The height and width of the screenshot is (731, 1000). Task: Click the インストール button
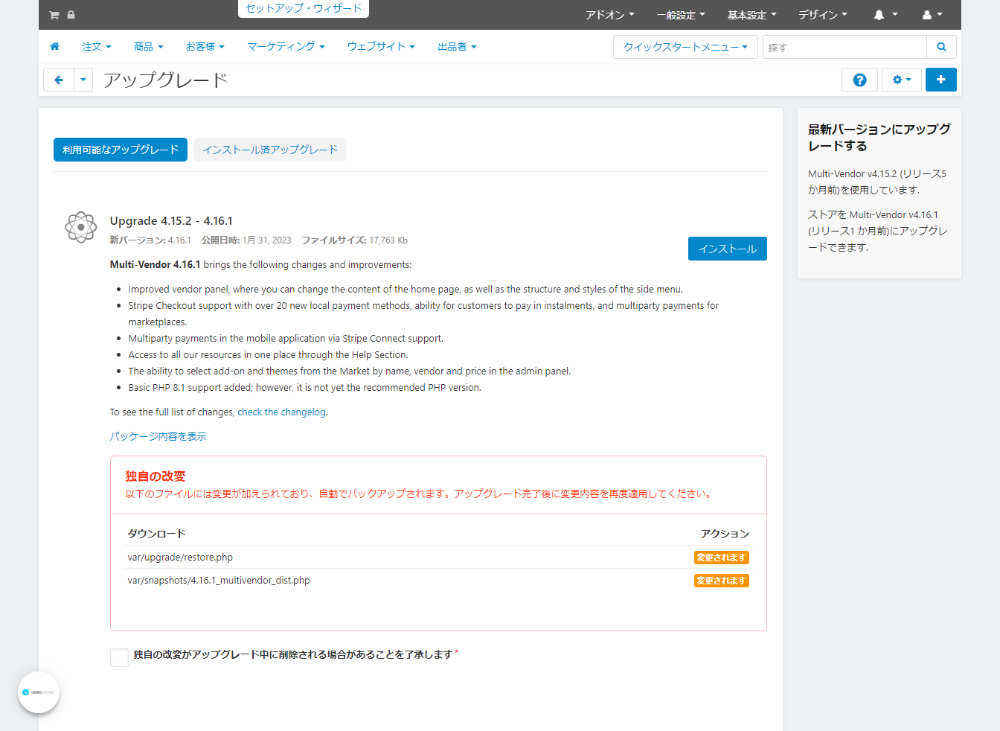coord(727,249)
